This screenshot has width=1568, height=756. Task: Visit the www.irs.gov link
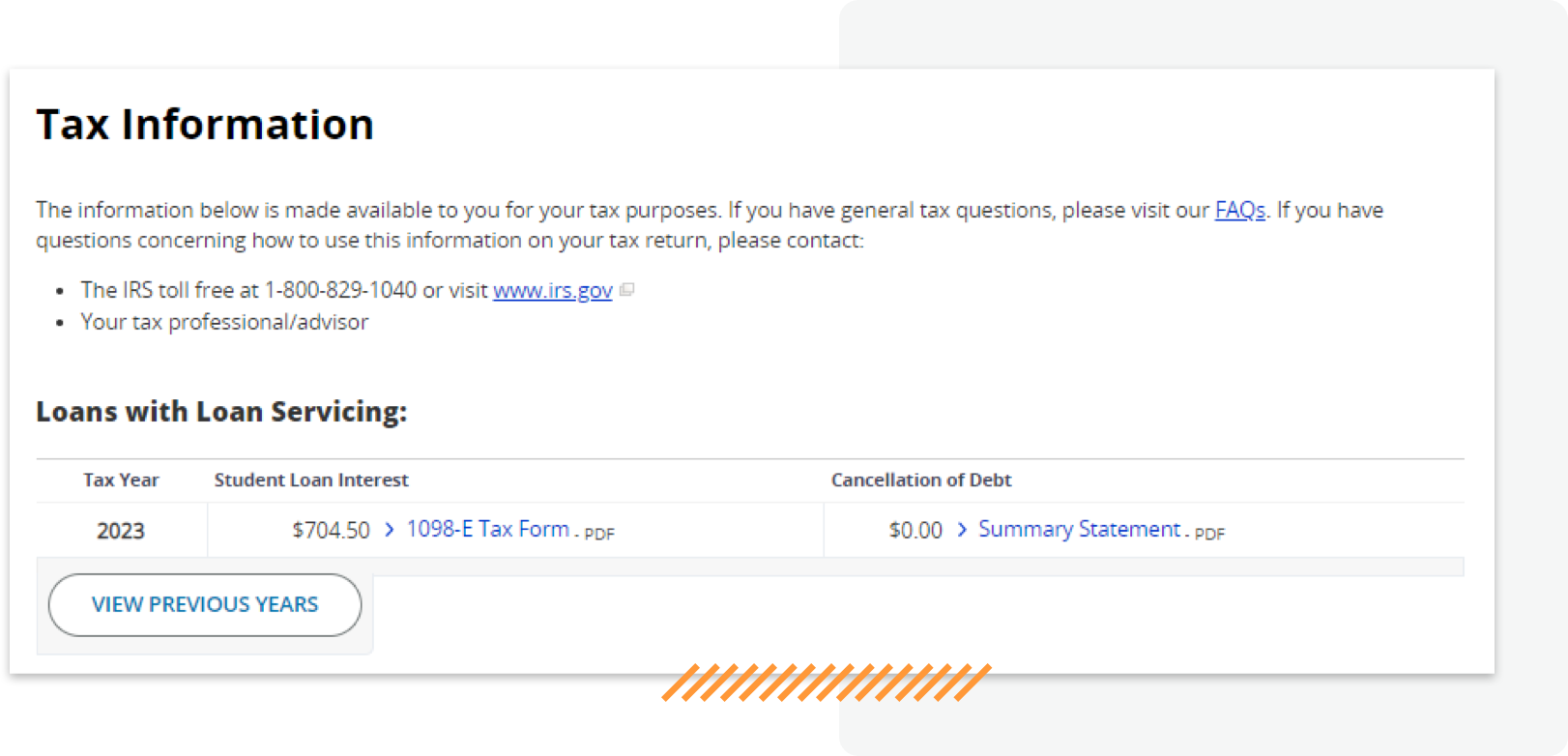pos(553,290)
